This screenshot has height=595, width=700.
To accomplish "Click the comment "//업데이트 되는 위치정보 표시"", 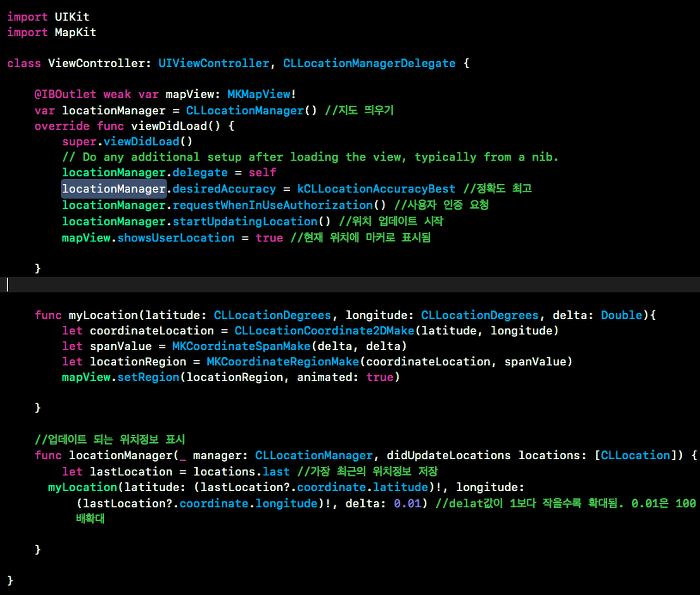I will [x=110, y=440].
